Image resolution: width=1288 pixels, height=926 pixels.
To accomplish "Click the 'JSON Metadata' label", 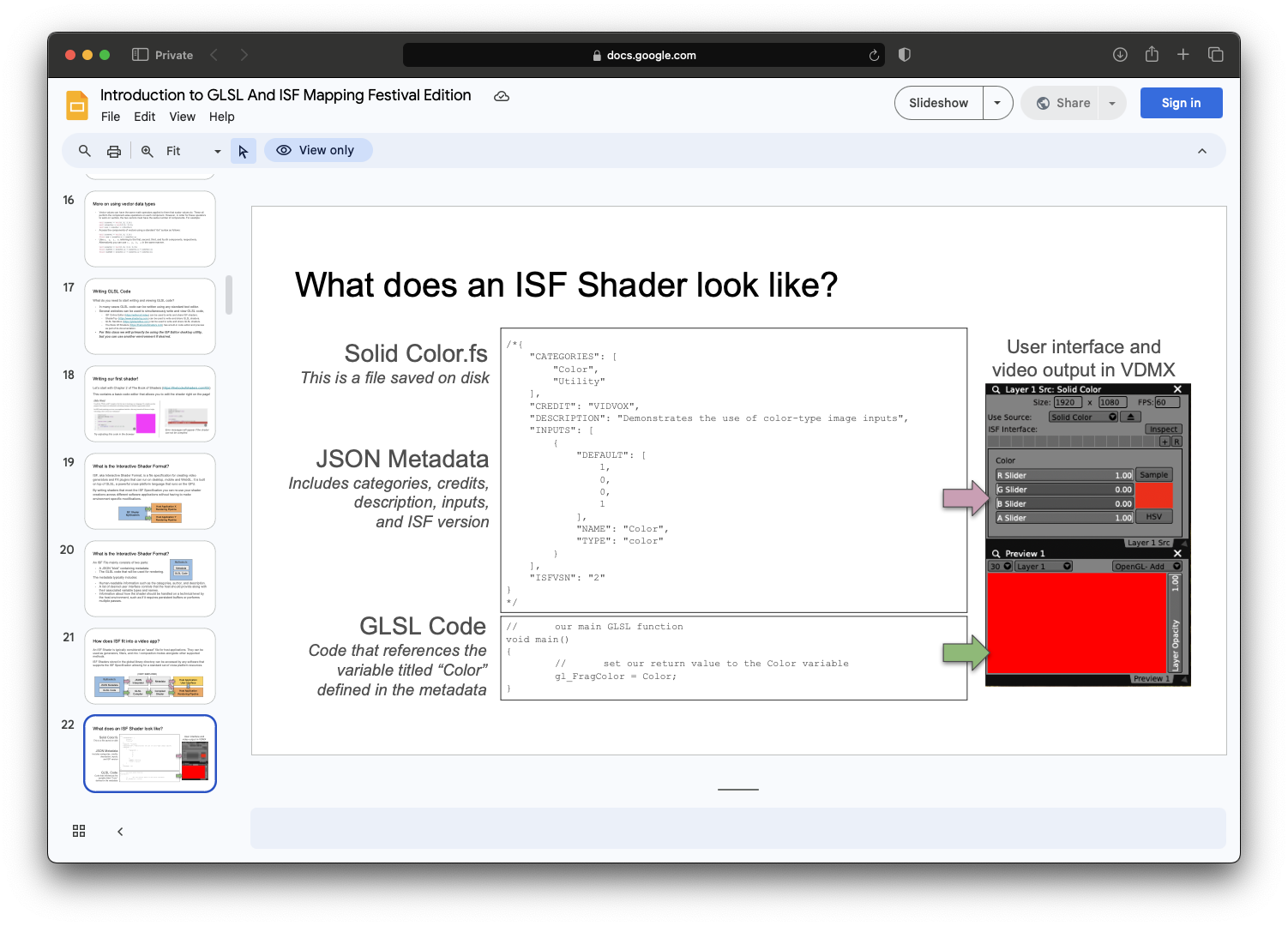I will point(402,459).
